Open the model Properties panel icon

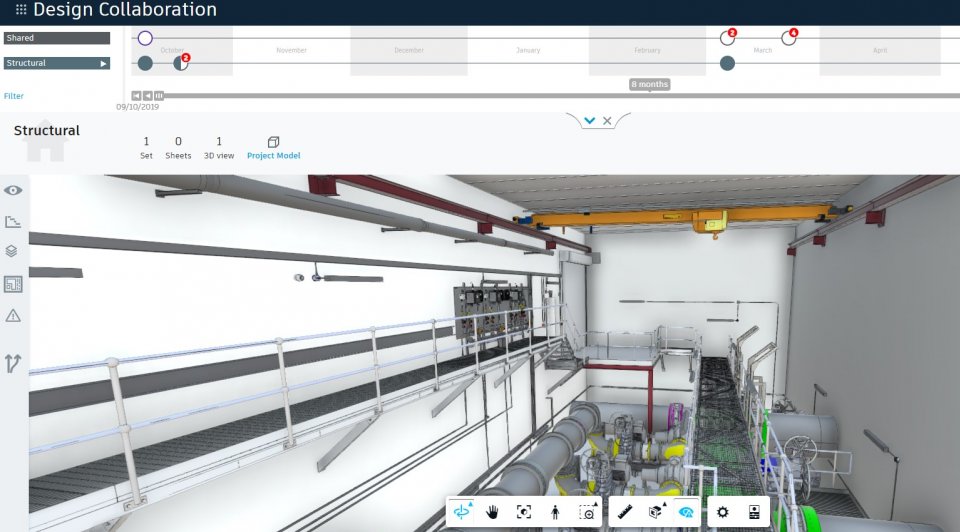coord(754,512)
